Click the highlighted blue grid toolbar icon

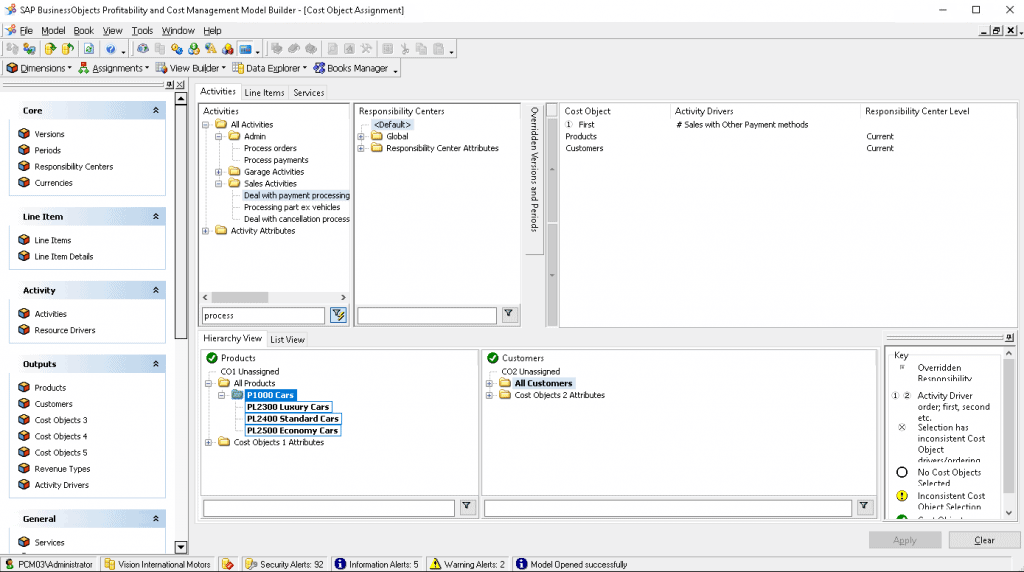tap(245, 49)
